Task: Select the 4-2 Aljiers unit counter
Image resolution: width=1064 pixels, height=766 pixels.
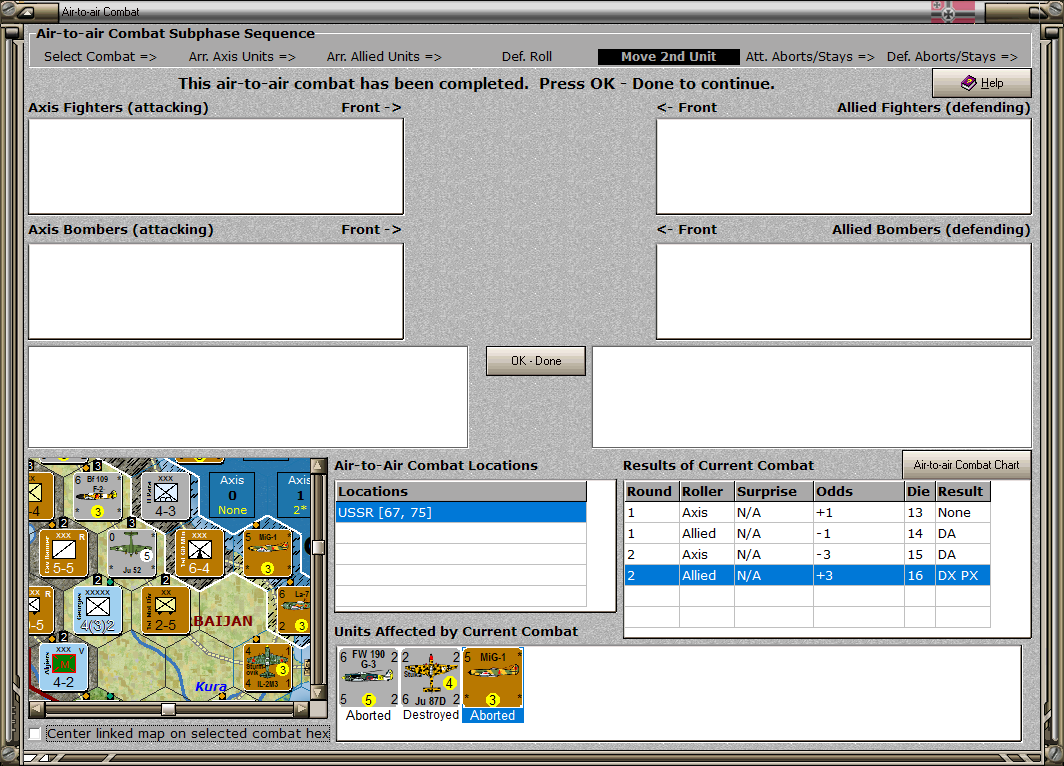Action: (63, 667)
